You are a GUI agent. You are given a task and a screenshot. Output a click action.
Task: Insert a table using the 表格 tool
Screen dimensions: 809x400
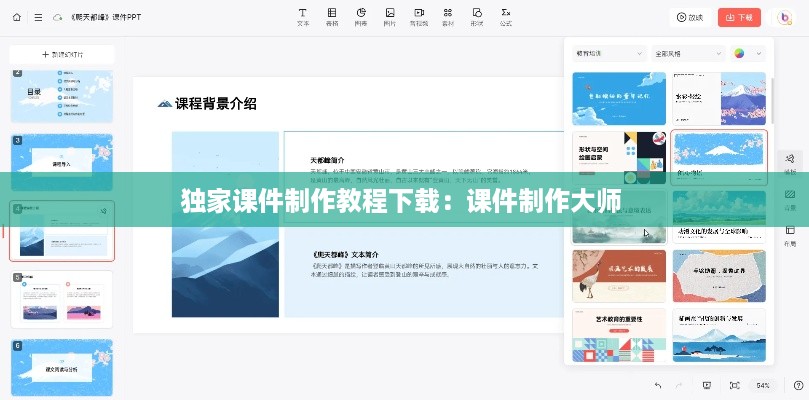click(x=332, y=17)
